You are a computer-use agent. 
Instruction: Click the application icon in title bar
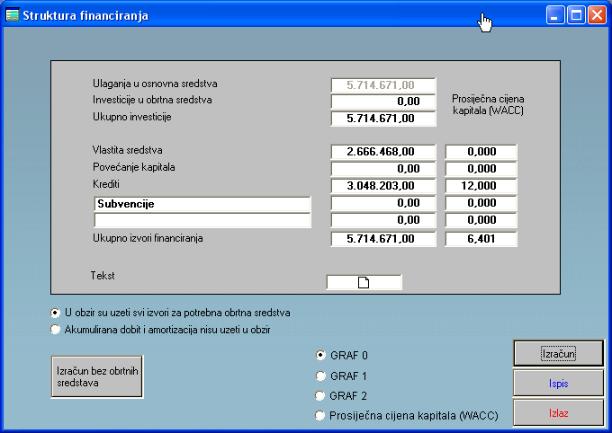click(x=12, y=16)
